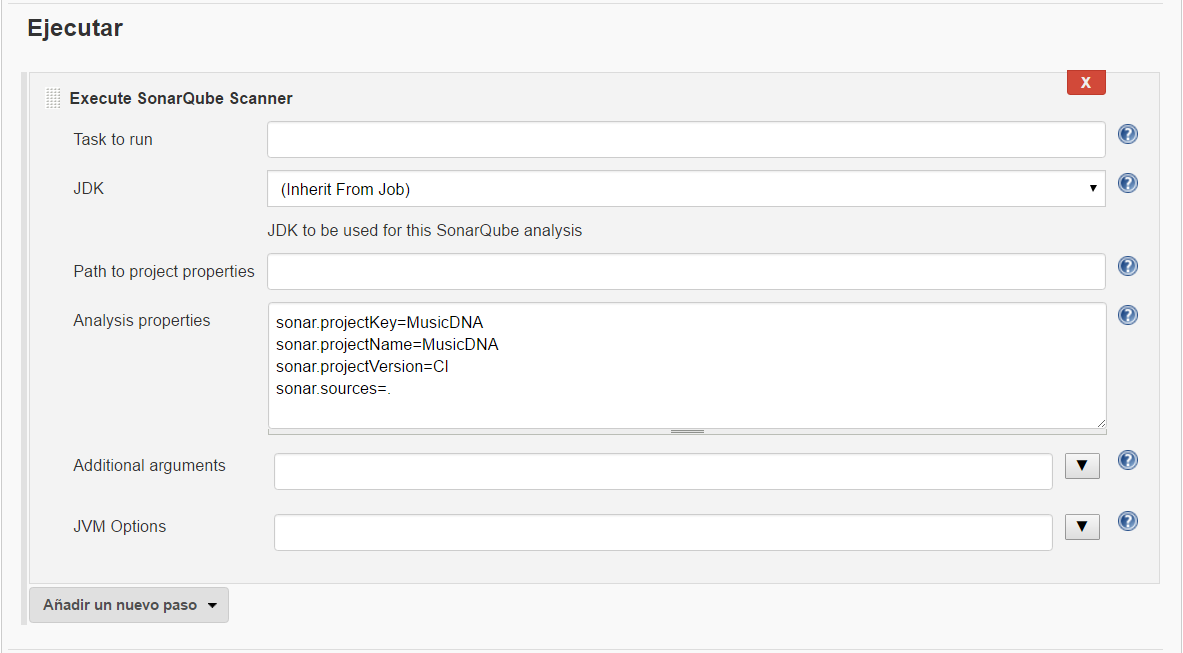The image size is (1183, 653).
Task: Focus the Additional arguments text box
Action: pos(663,472)
